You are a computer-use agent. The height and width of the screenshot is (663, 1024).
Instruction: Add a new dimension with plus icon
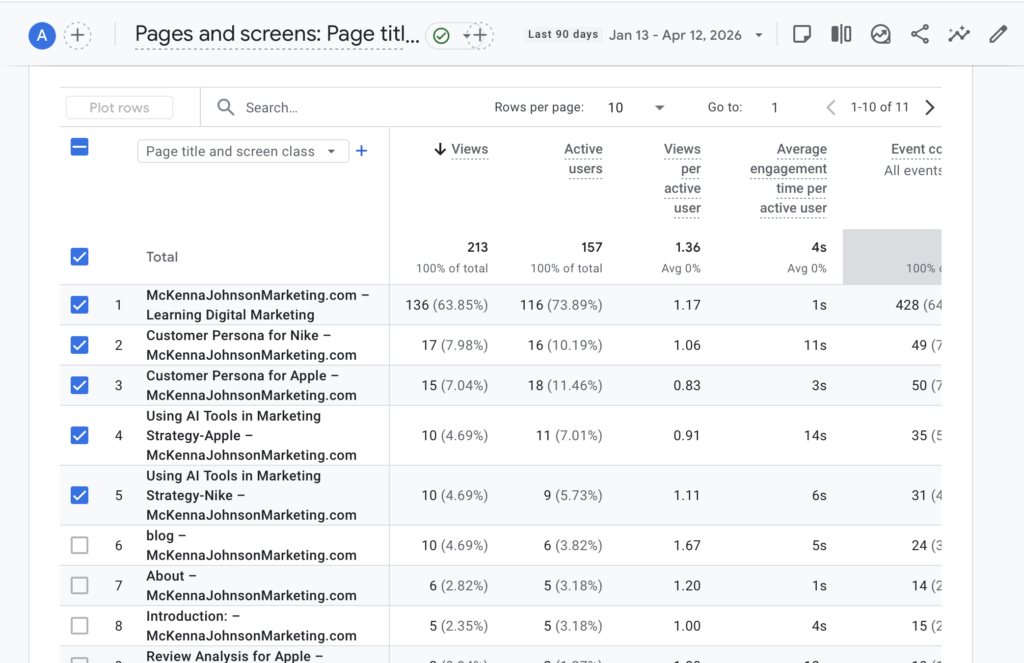point(362,151)
